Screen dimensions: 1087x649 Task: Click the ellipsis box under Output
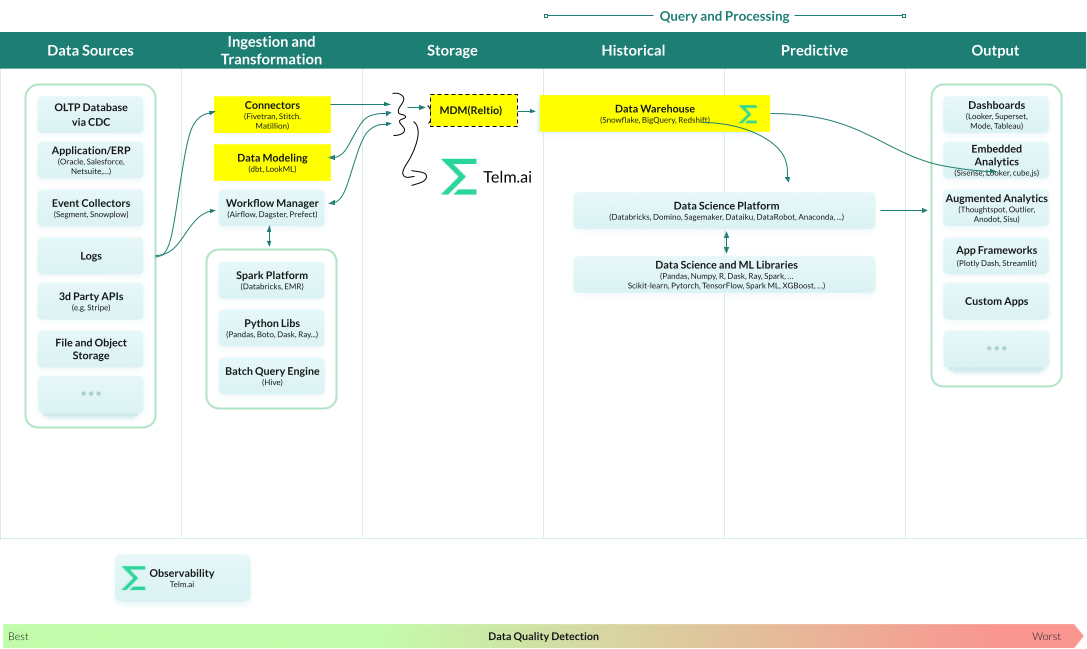click(x=996, y=349)
